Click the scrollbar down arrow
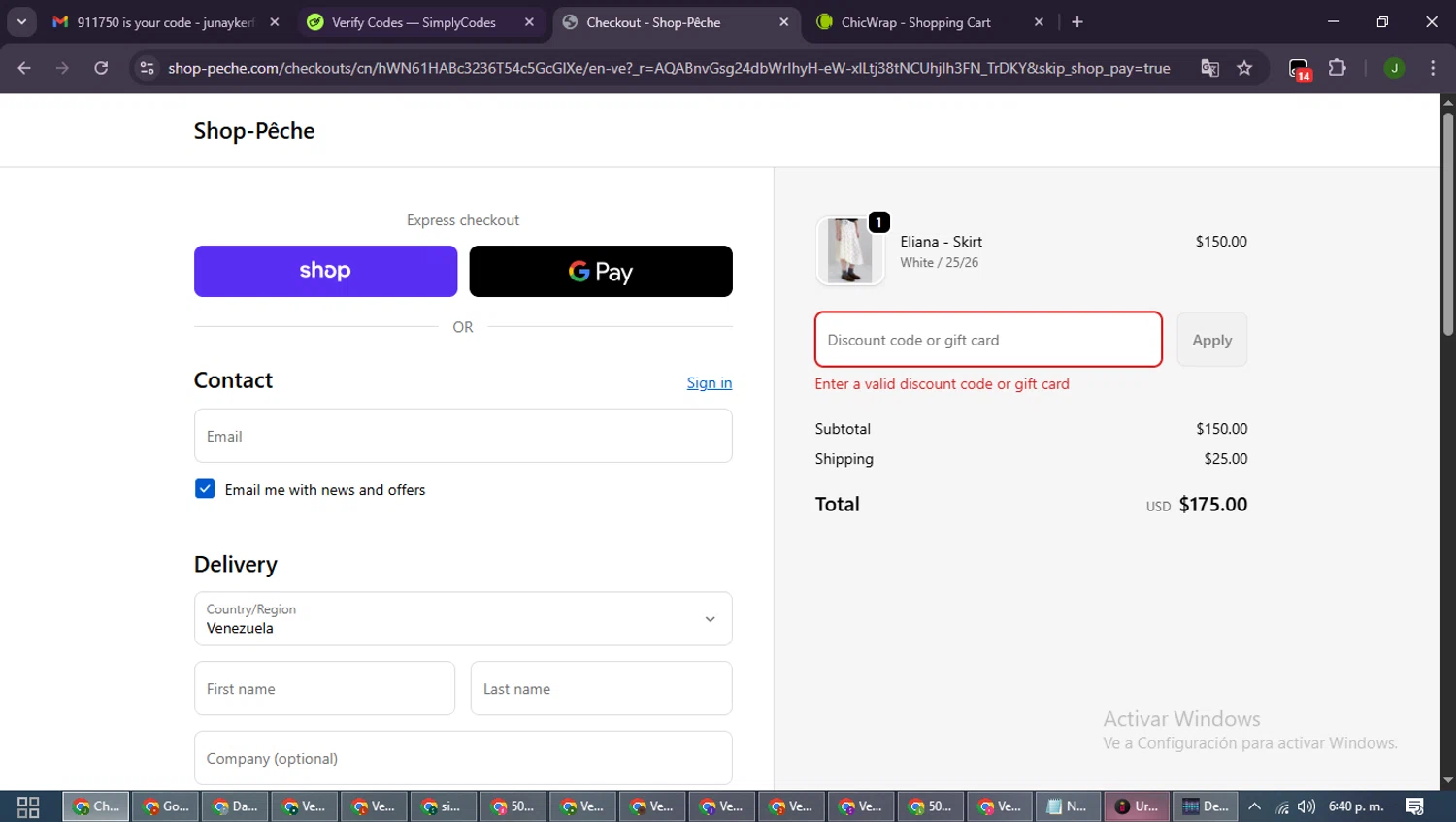 click(1448, 780)
